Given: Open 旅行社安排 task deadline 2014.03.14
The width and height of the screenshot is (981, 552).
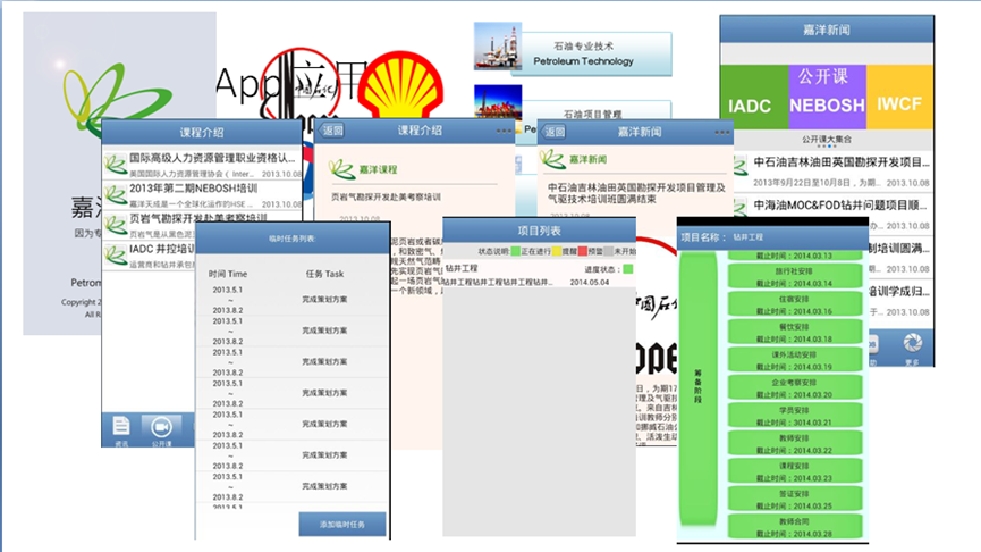Looking at the screenshot, I should point(794,277).
